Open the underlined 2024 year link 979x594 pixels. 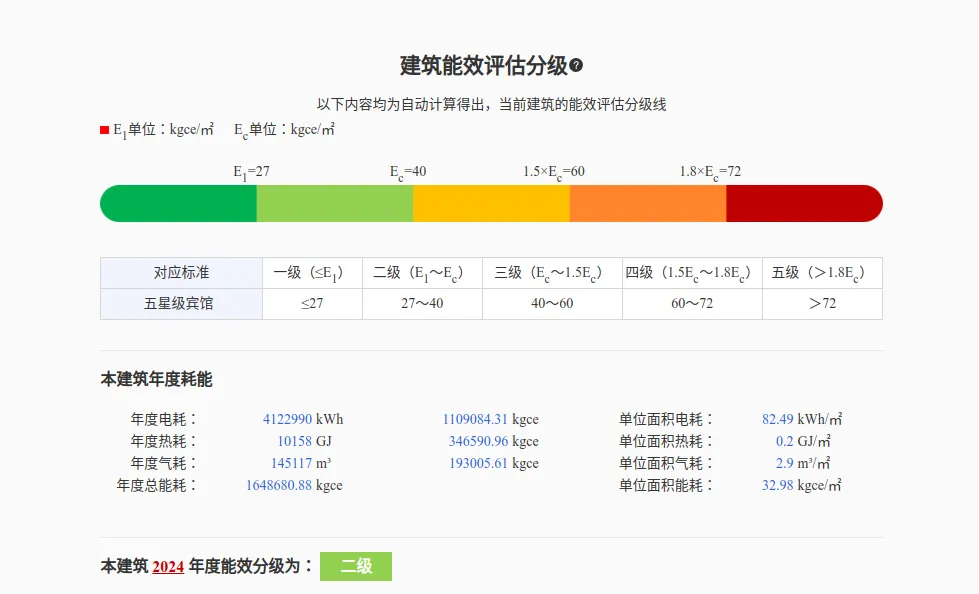(x=168, y=567)
